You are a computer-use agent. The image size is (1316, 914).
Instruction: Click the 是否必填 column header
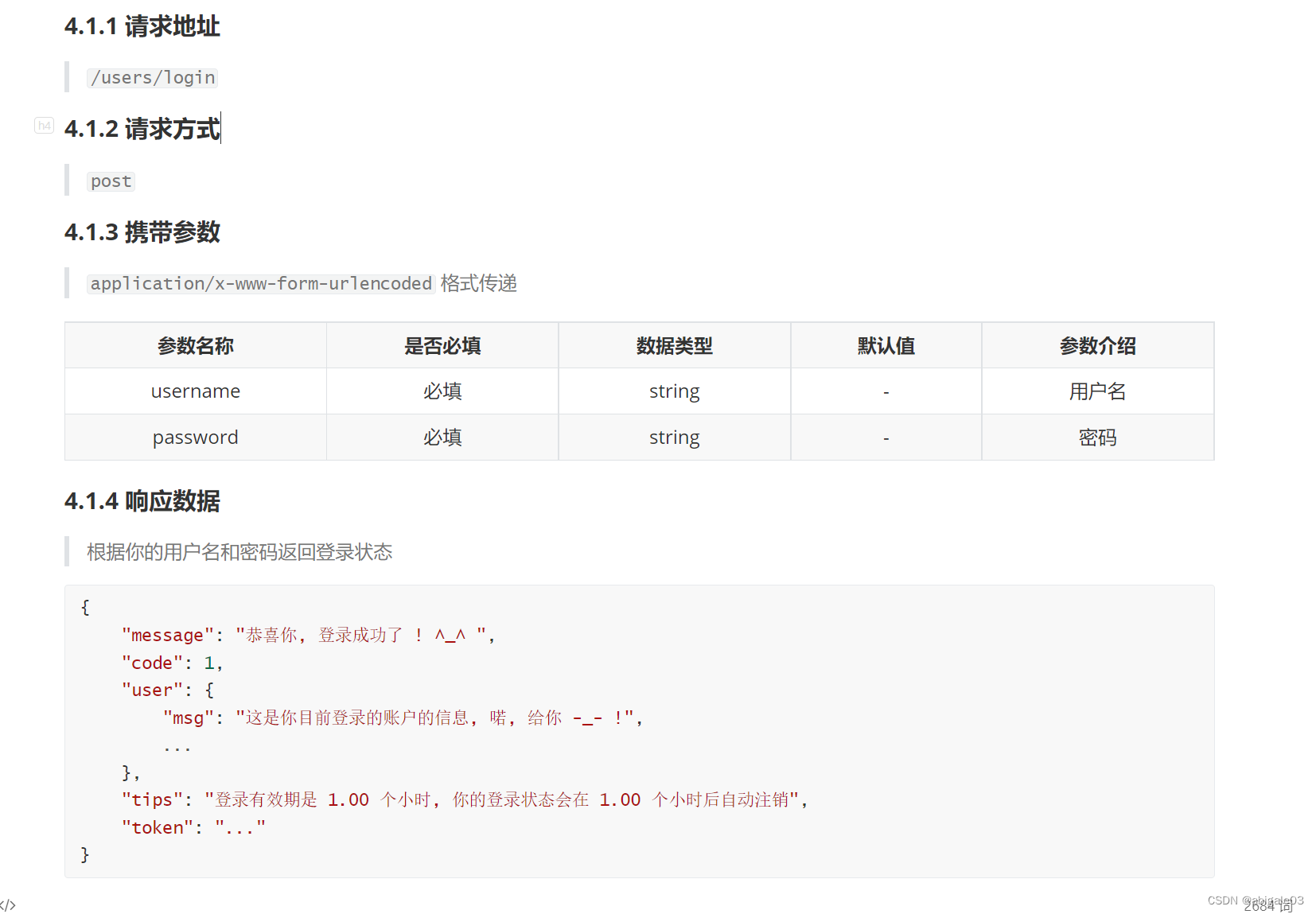tap(442, 345)
